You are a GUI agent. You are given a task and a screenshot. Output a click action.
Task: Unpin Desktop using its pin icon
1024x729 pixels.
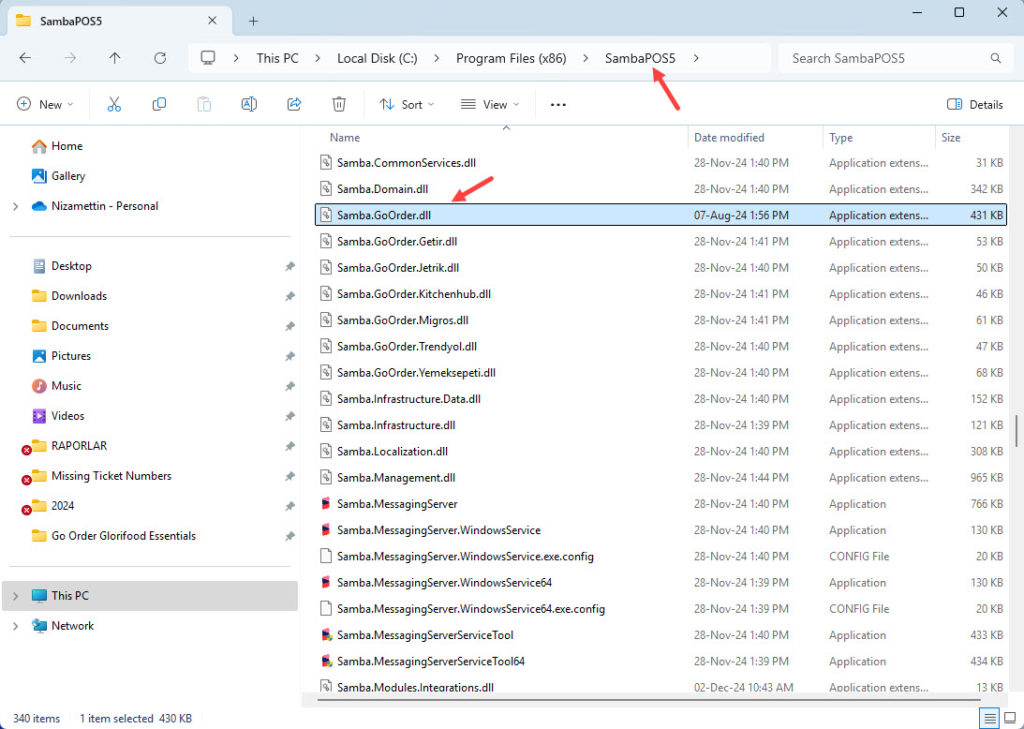point(290,266)
